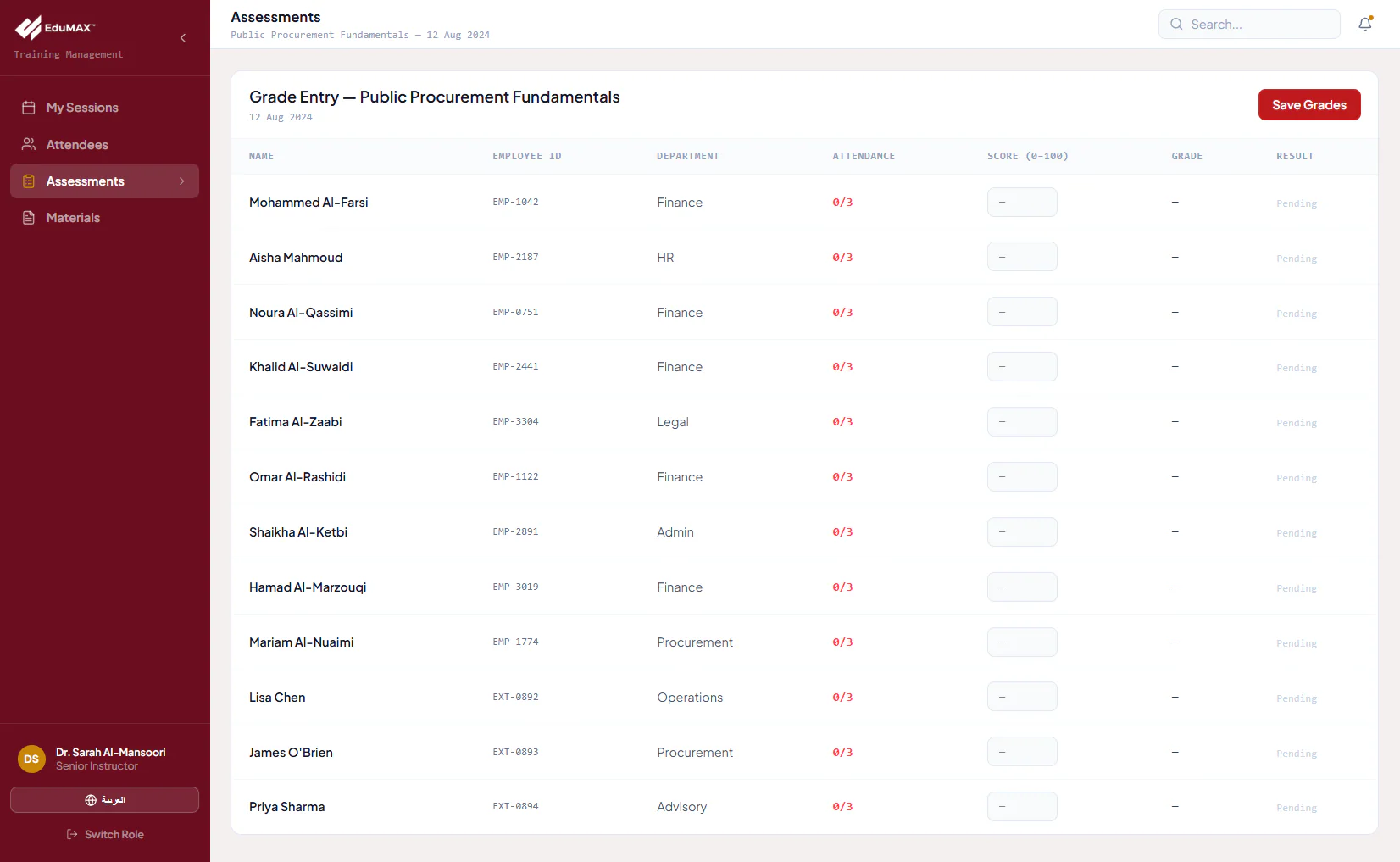Viewport: 1400px width, 862px height.
Task: Go to Attendees section
Action: pos(104,145)
